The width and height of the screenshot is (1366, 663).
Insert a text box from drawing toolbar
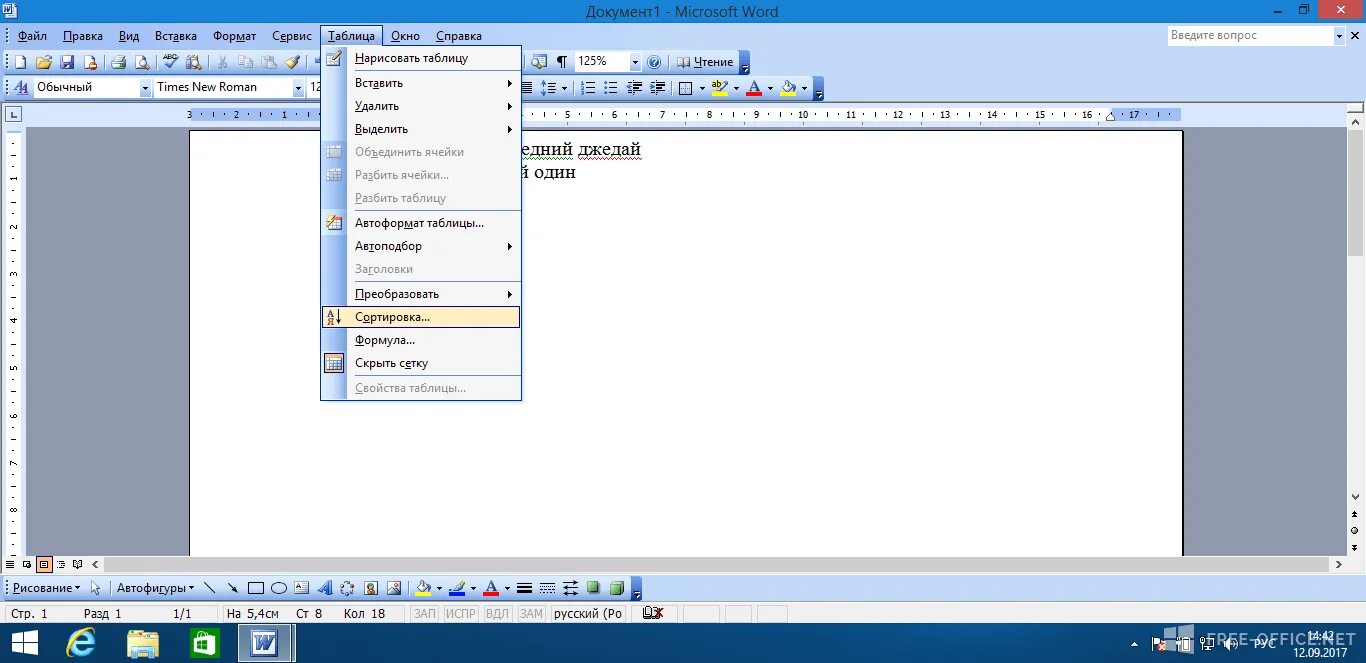[302, 588]
